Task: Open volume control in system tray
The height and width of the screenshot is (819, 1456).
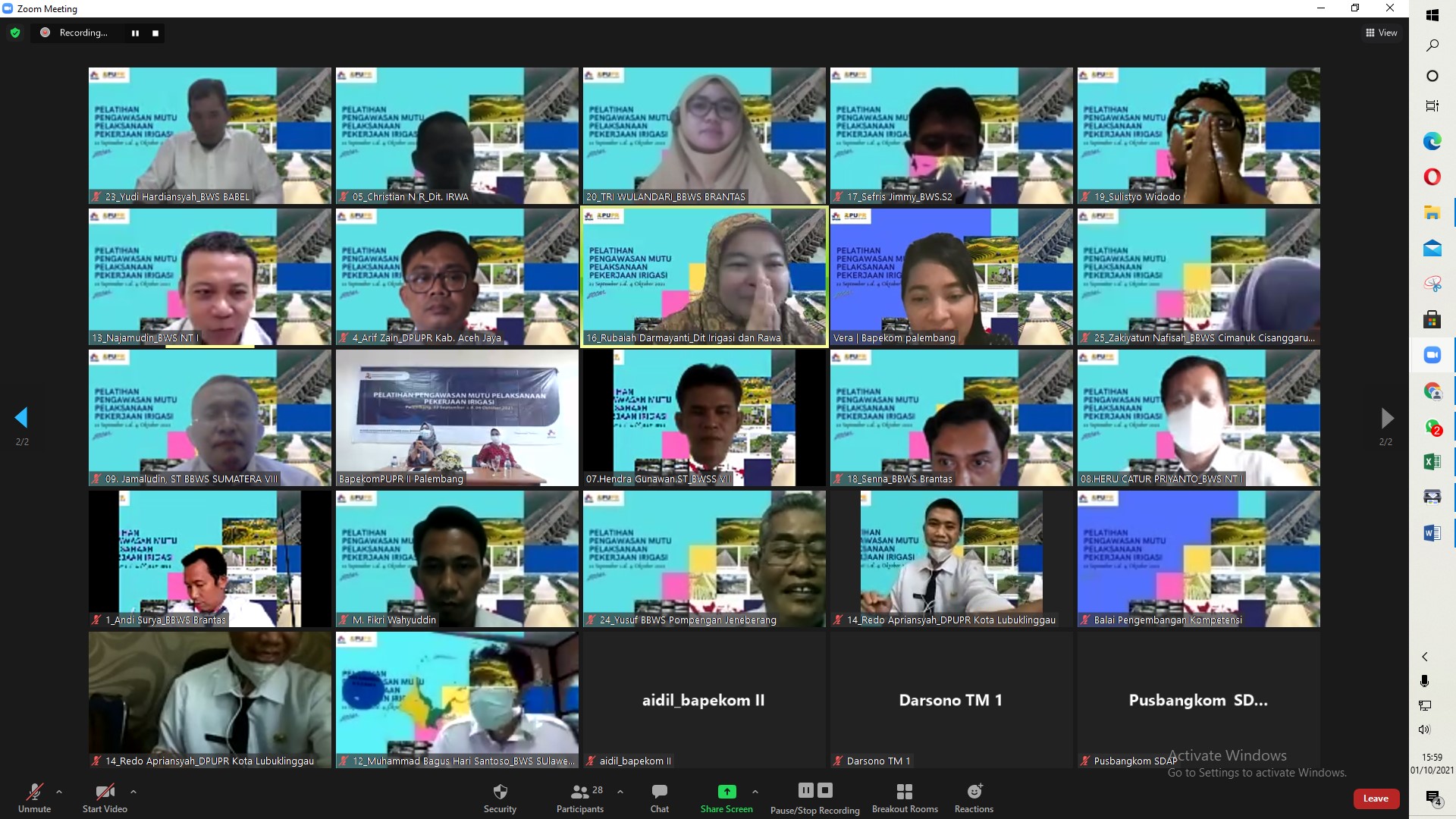Action: click(1425, 730)
